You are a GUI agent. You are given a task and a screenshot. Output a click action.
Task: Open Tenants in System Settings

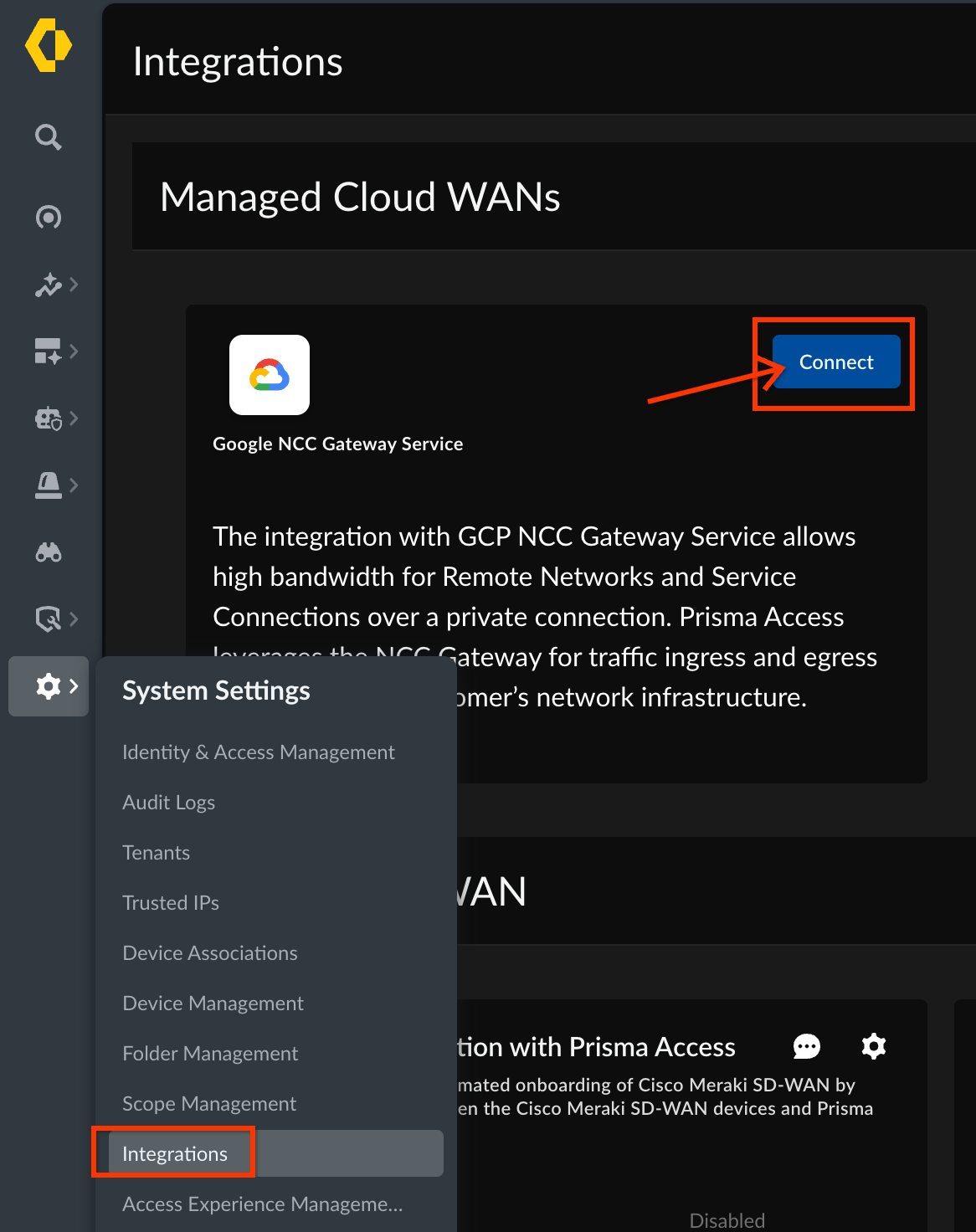pos(156,853)
